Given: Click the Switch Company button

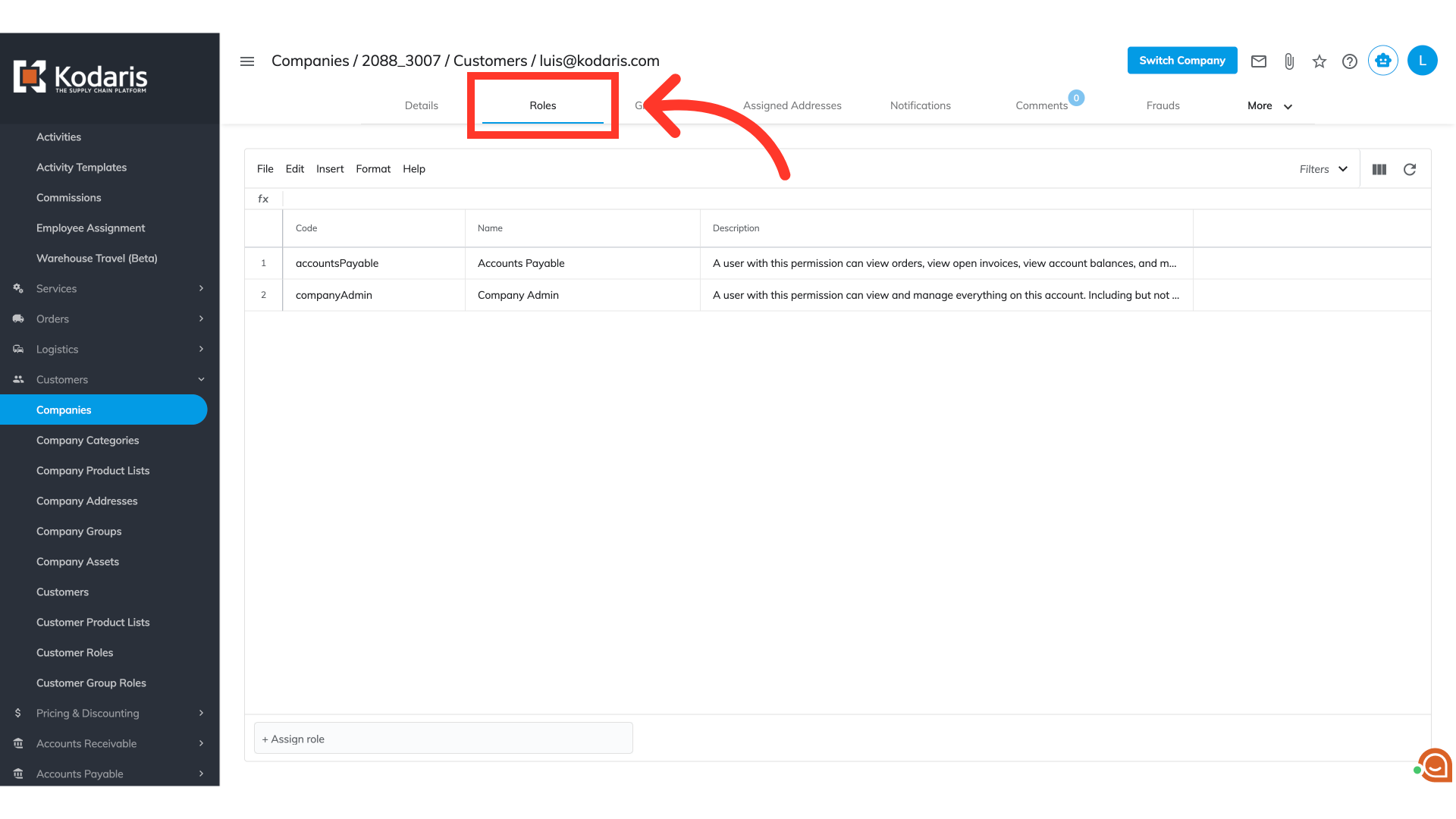Looking at the screenshot, I should 1181,61.
